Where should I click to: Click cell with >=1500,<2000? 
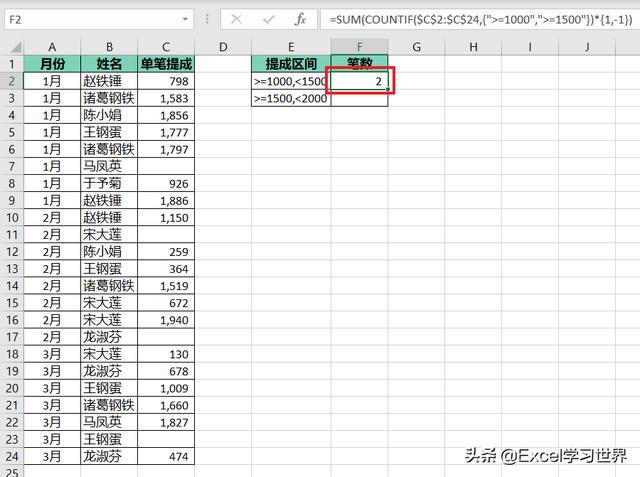291,98
